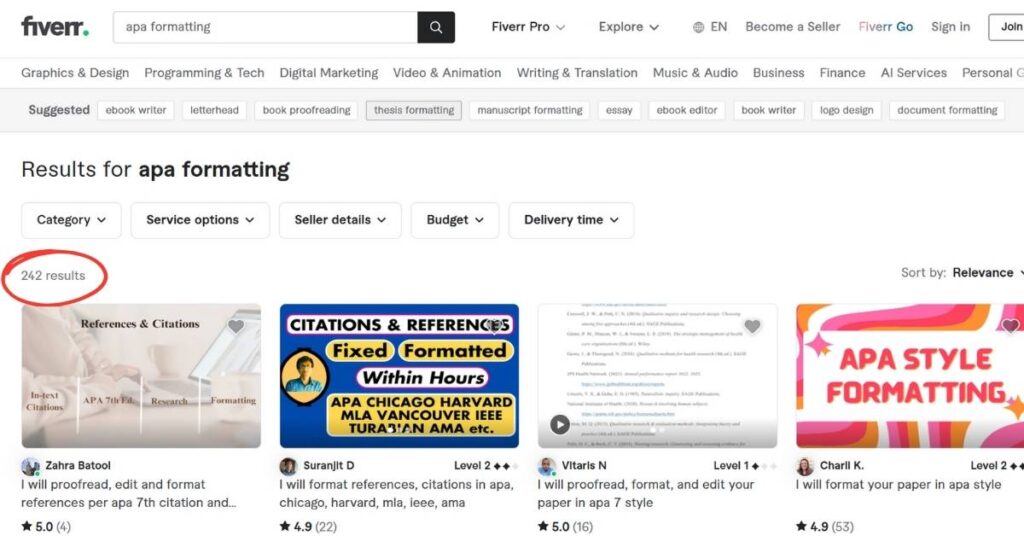
Task: Open gig title listing chicago, harvard, mla
Action: click(x=396, y=494)
